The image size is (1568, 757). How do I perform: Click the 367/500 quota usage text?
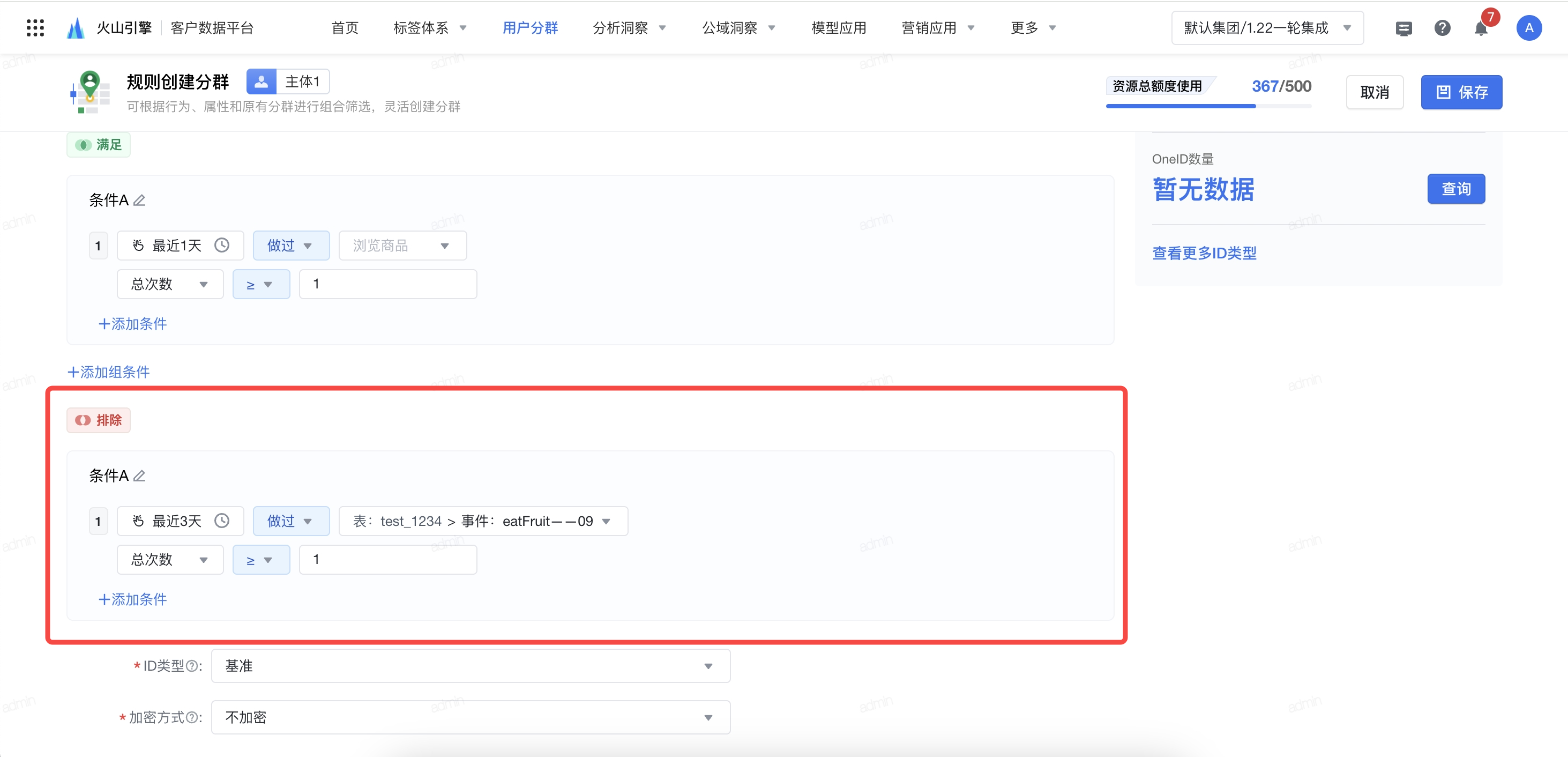pyautogui.click(x=1281, y=86)
